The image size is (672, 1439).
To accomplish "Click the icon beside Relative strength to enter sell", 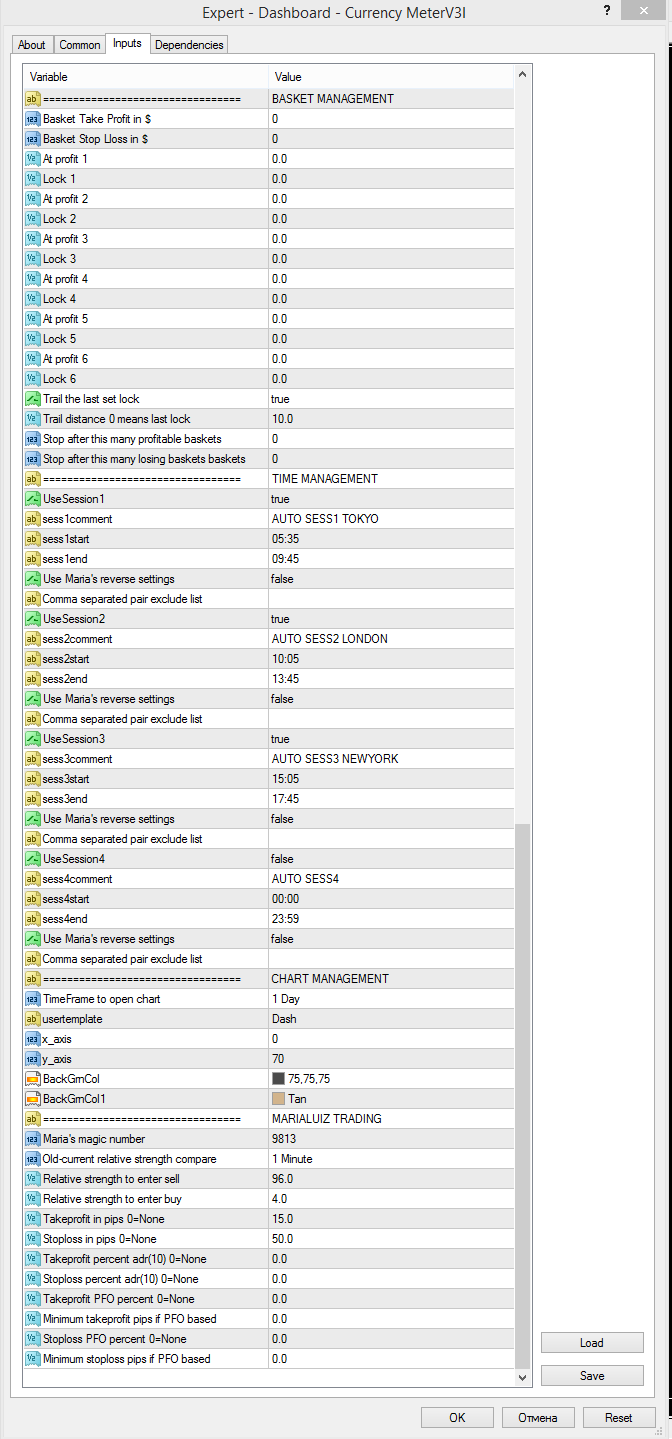I will click(x=32, y=1179).
